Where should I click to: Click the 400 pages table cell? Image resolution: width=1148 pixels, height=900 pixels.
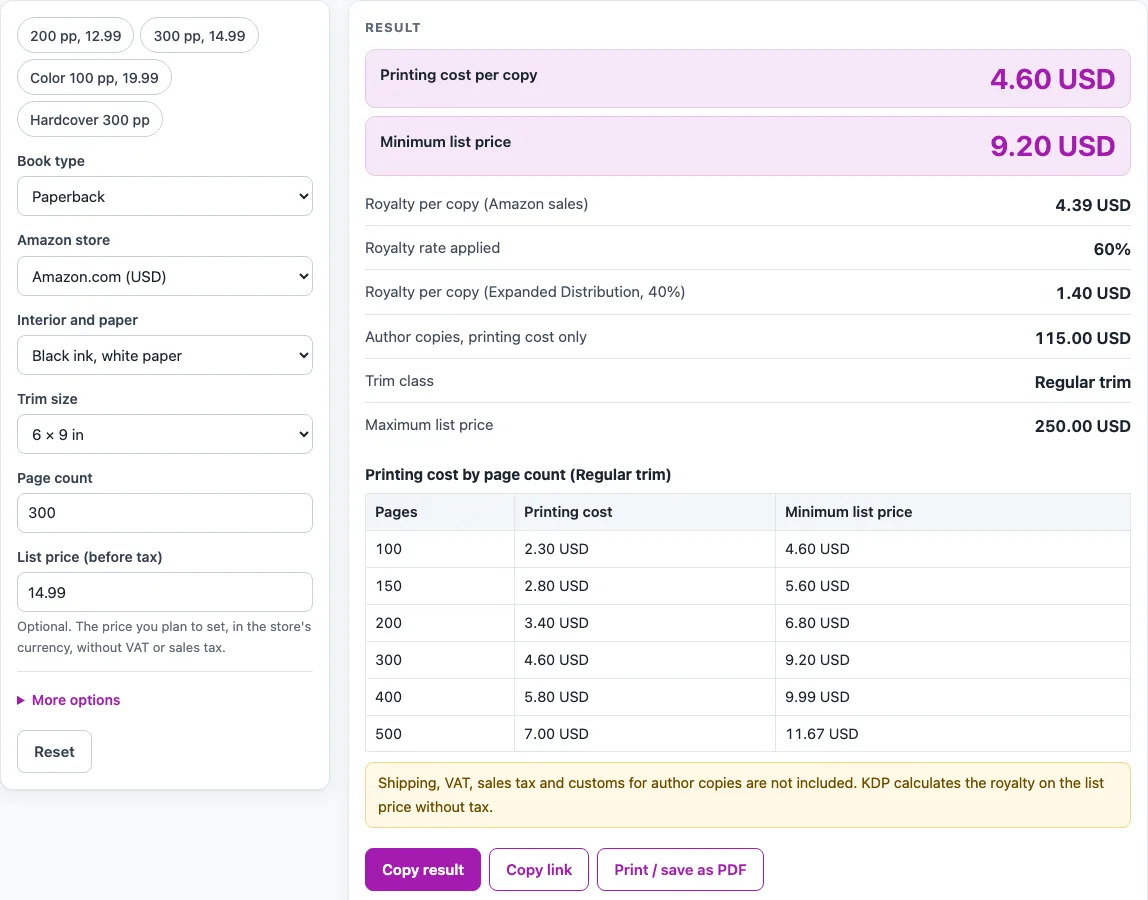coord(440,696)
